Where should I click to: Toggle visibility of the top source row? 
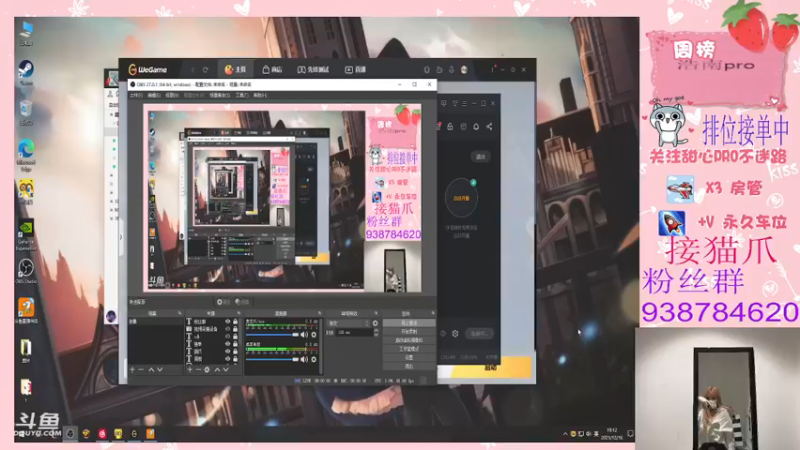click(228, 321)
